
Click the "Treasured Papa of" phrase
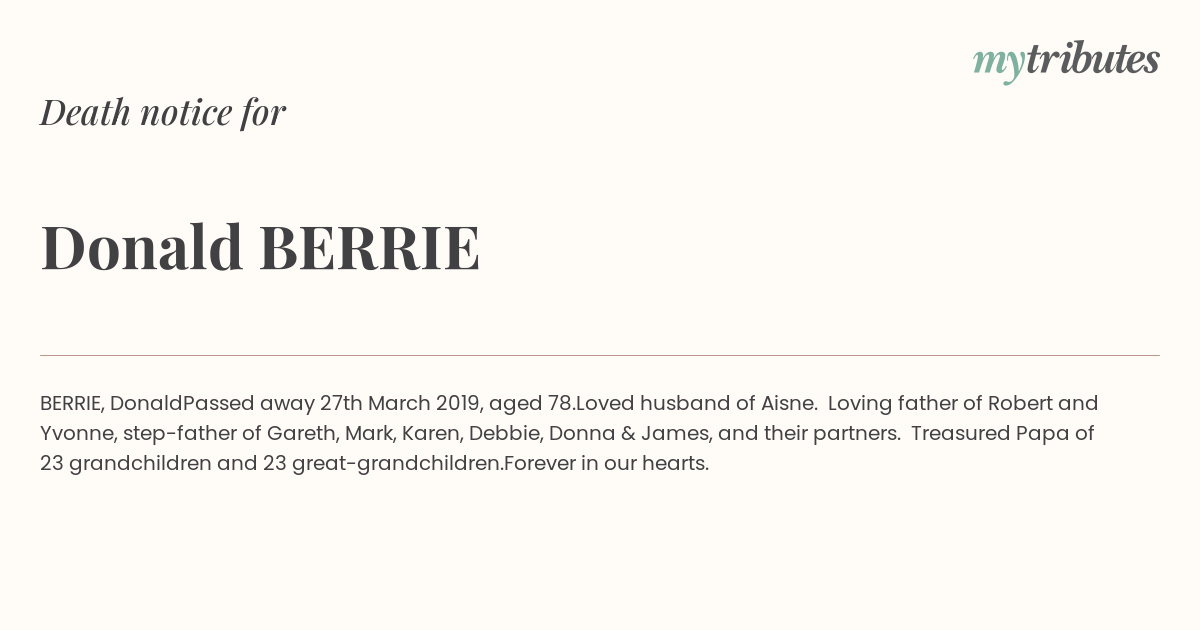tap(1003, 434)
